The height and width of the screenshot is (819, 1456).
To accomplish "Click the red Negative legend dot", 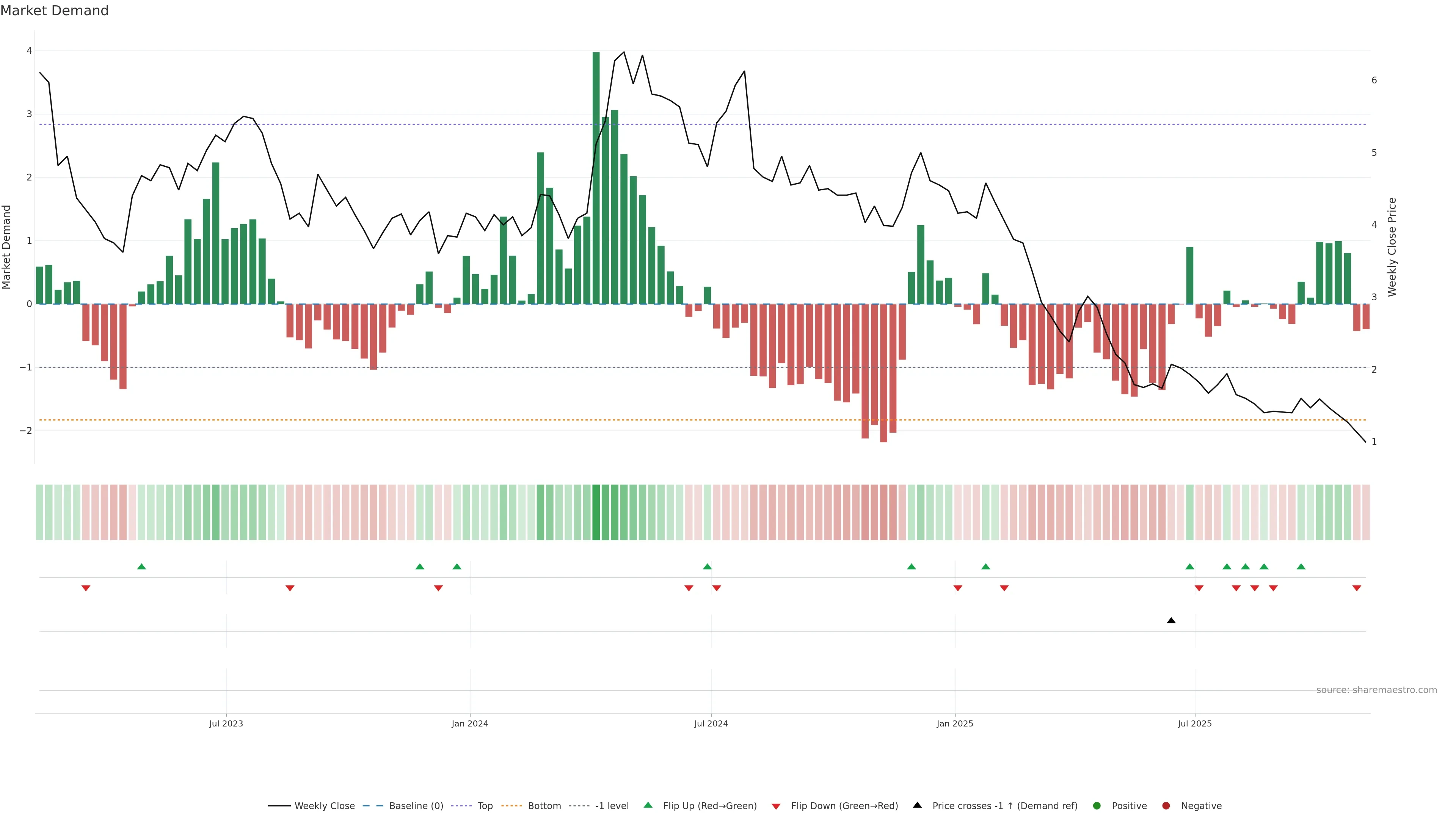I will click(x=1166, y=805).
